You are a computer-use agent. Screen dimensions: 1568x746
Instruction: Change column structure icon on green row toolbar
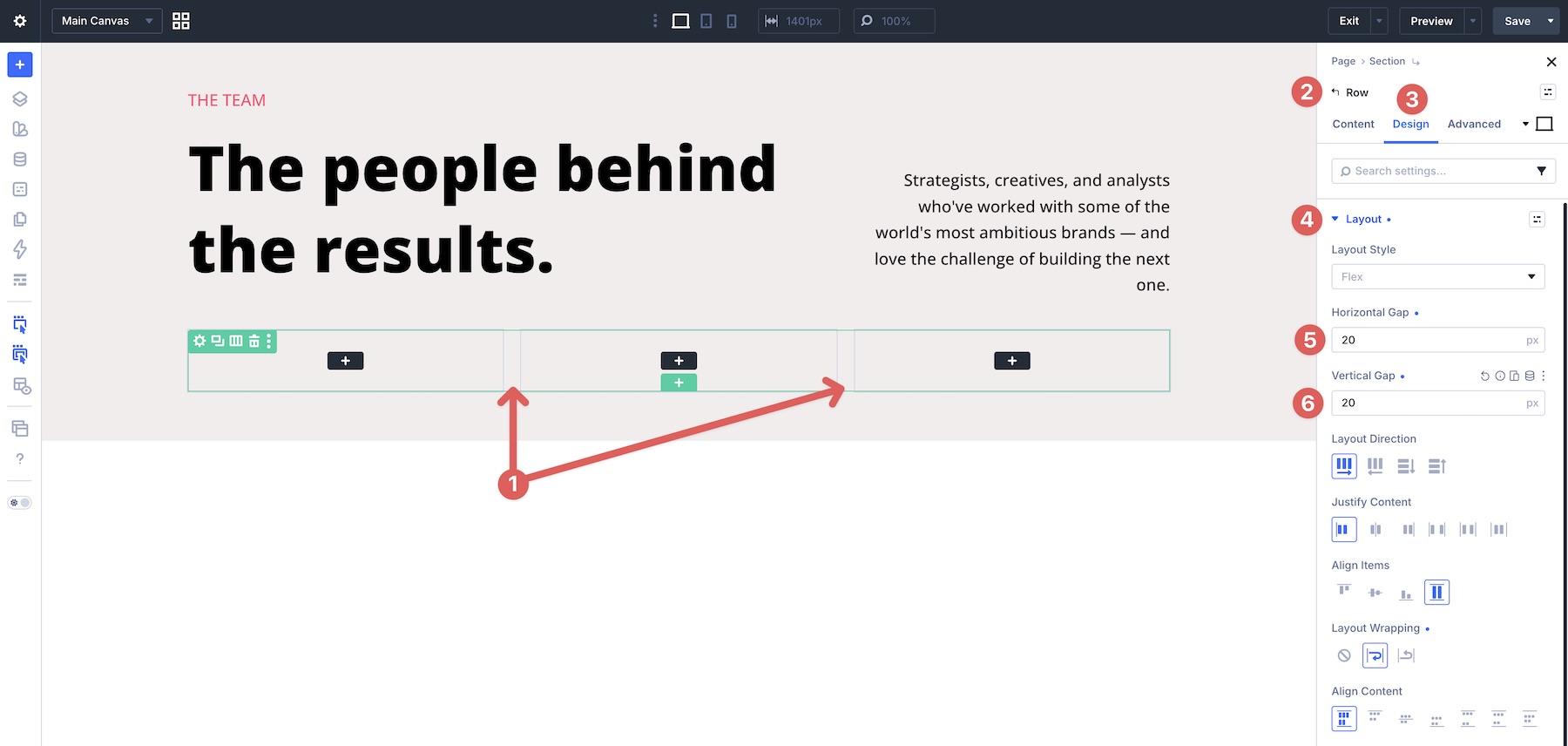[x=236, y=341]
